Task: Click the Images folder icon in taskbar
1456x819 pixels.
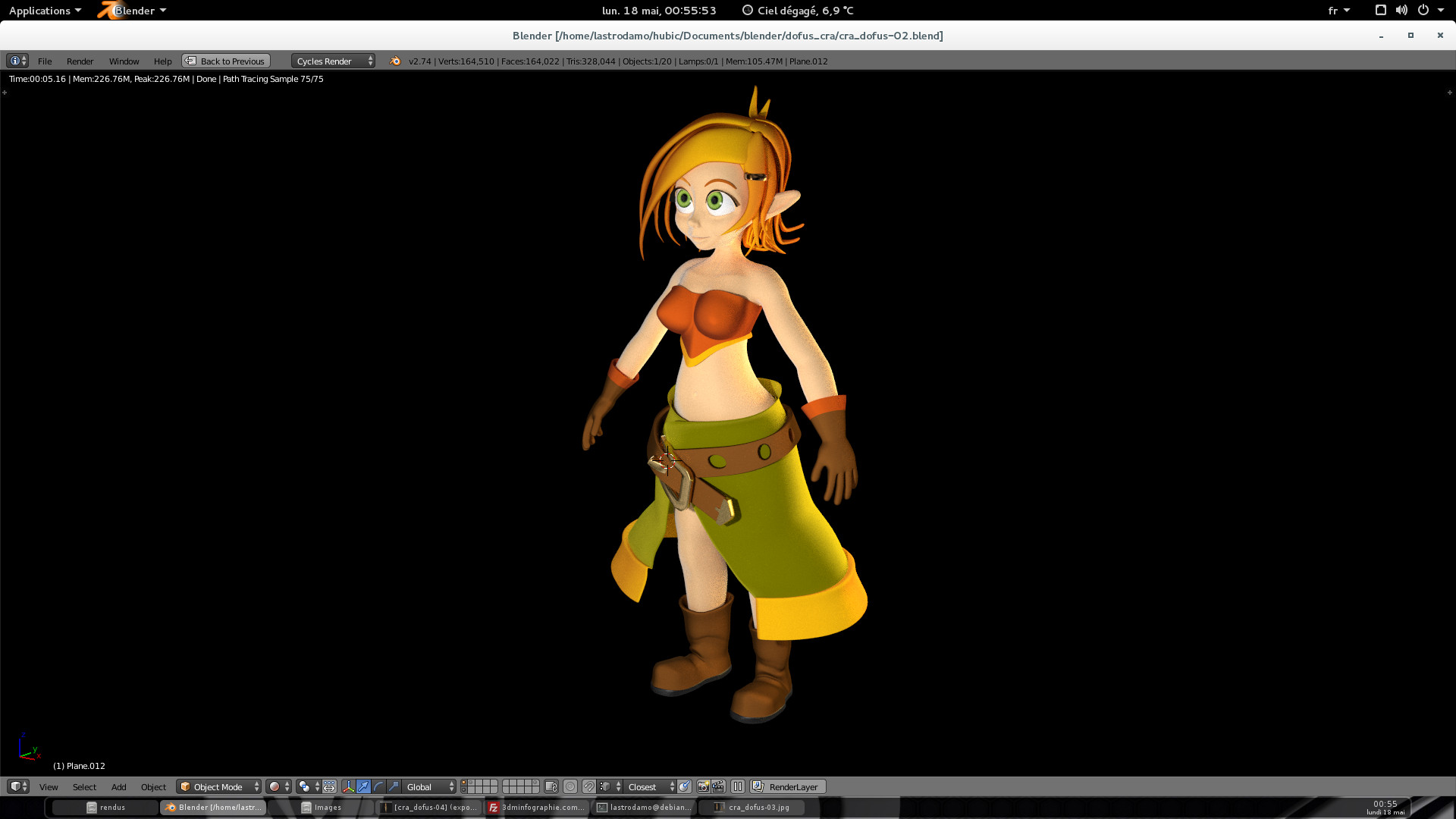Action: click(x=306, y=808)
